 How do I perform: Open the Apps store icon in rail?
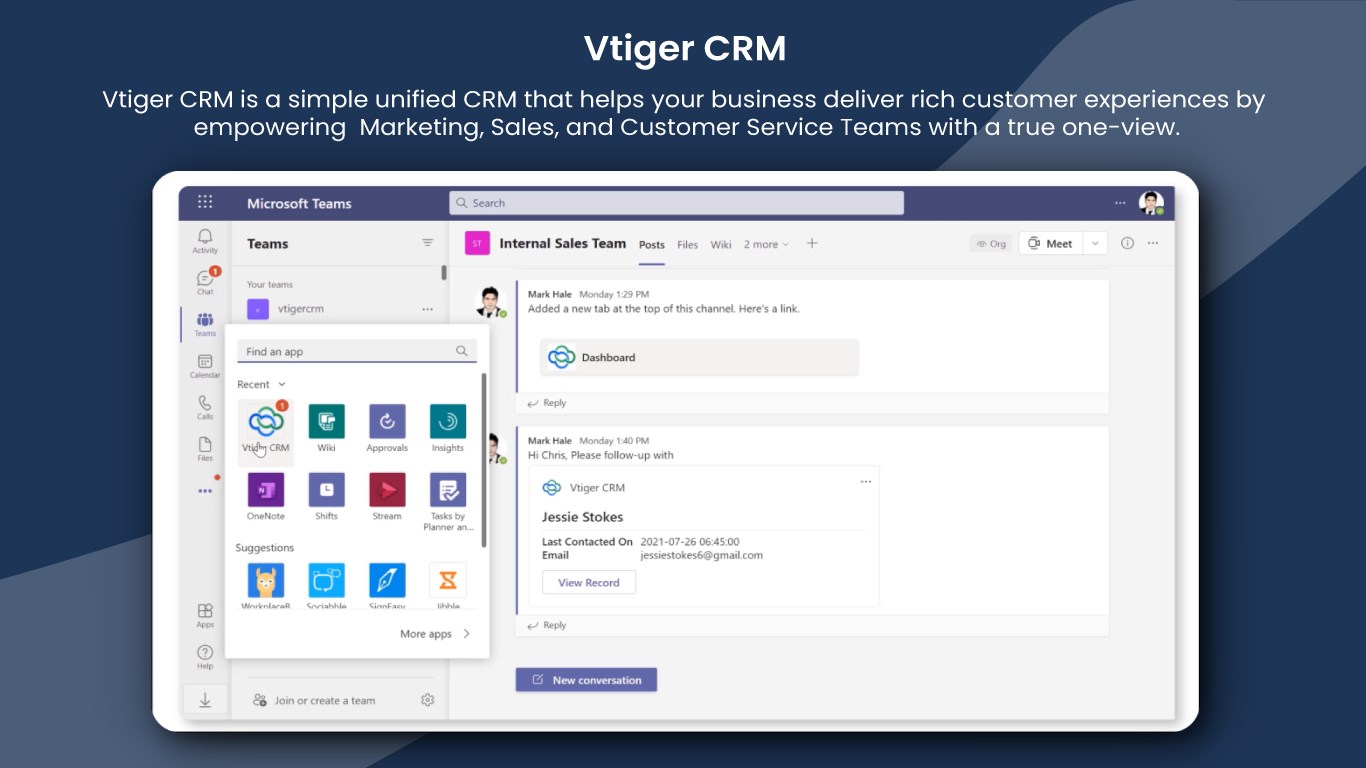(x=205, y=615)
